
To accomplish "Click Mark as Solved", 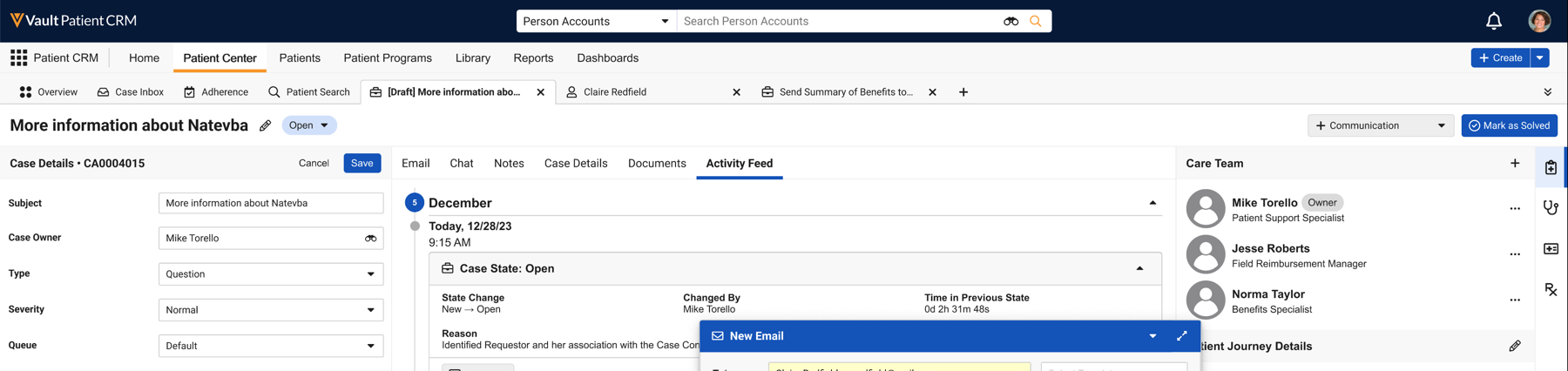I will (x=1510, y=125).
